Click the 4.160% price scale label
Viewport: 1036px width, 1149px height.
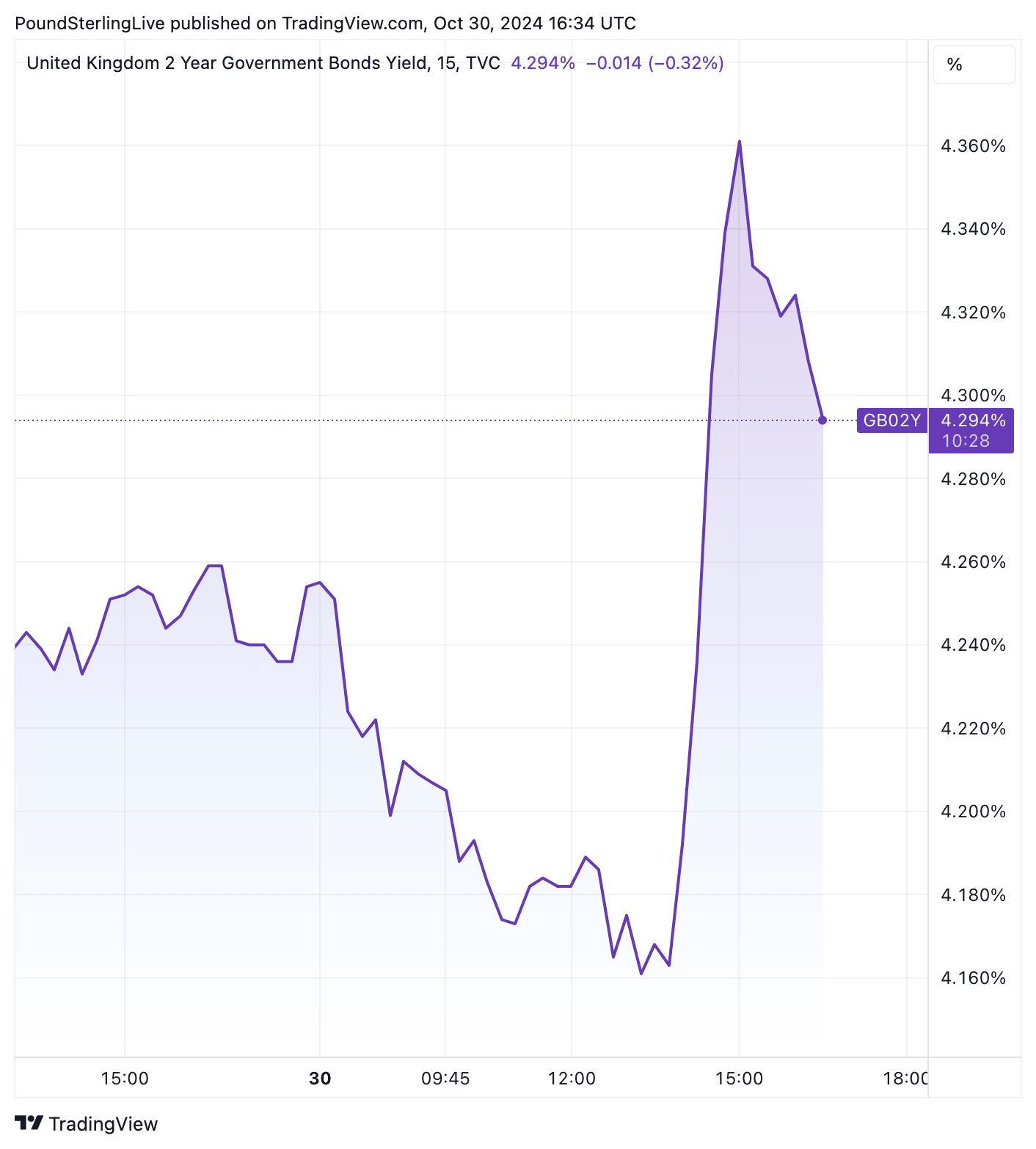(973, 978)
